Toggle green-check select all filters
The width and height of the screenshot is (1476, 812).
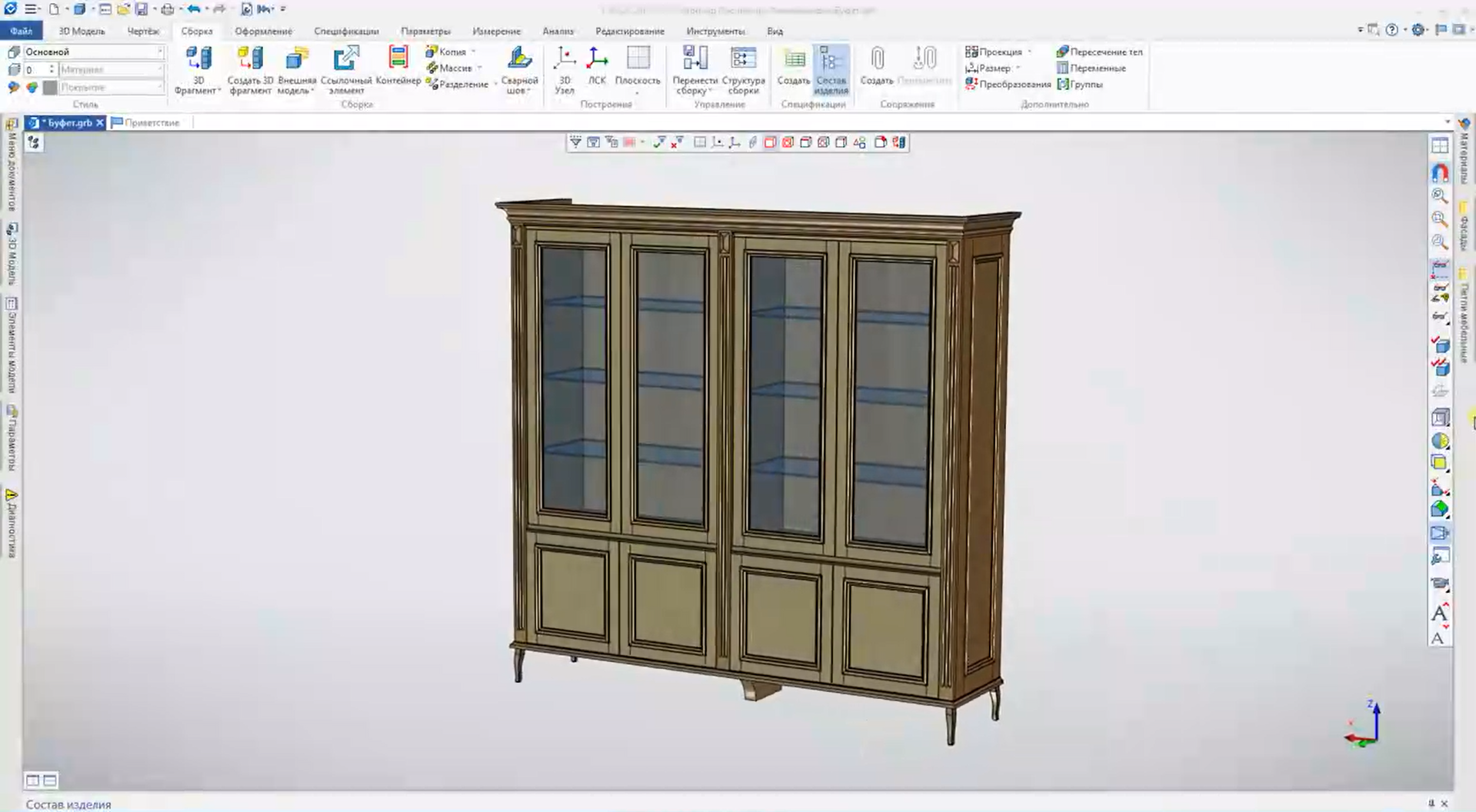coord(659,142)
